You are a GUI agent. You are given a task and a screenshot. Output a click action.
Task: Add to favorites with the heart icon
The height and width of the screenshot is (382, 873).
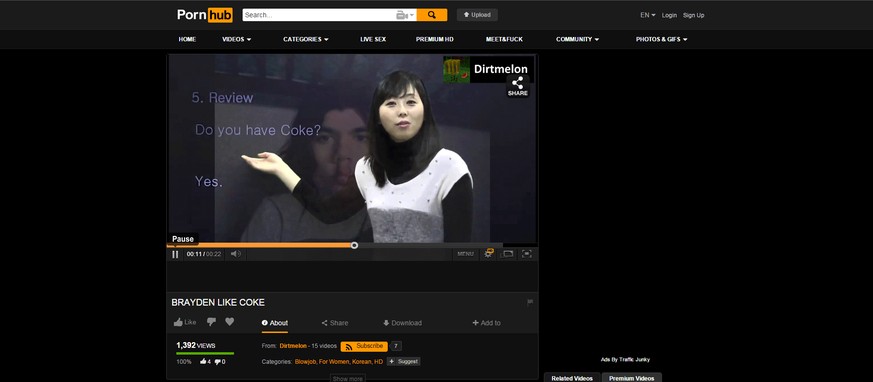(229, 322)
